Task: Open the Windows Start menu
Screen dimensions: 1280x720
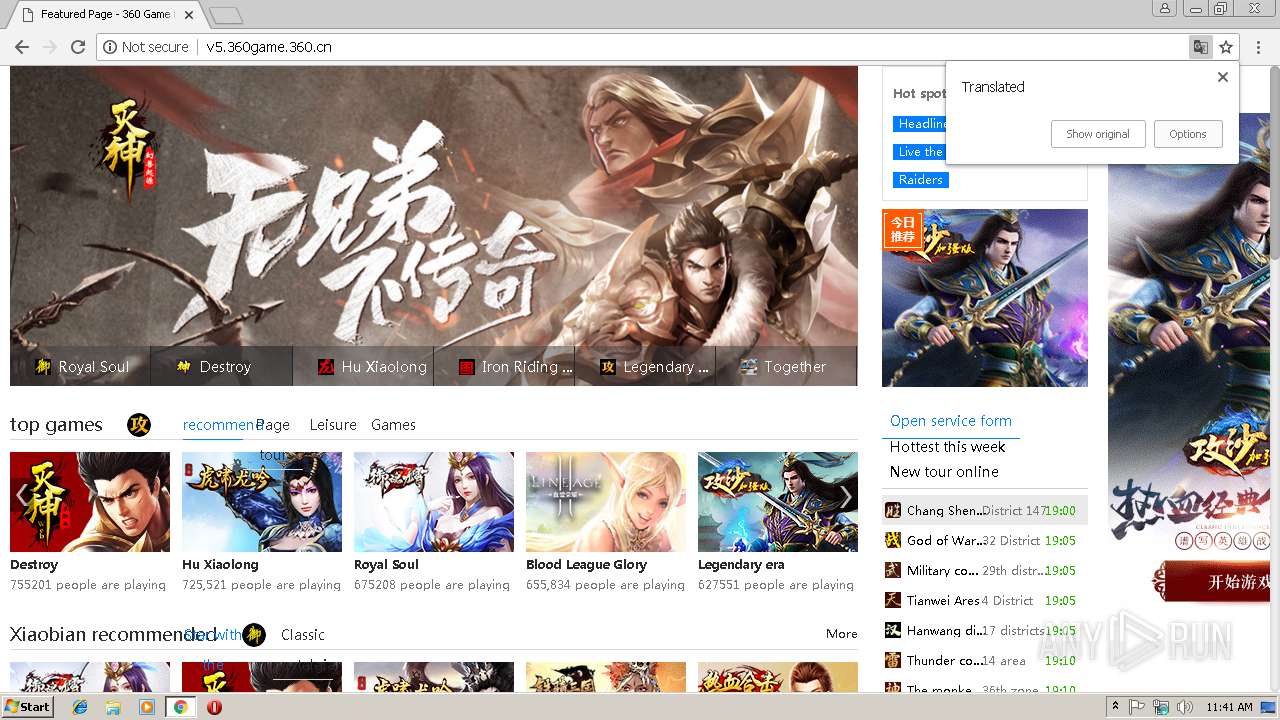Action: click(x=27, y=707)
